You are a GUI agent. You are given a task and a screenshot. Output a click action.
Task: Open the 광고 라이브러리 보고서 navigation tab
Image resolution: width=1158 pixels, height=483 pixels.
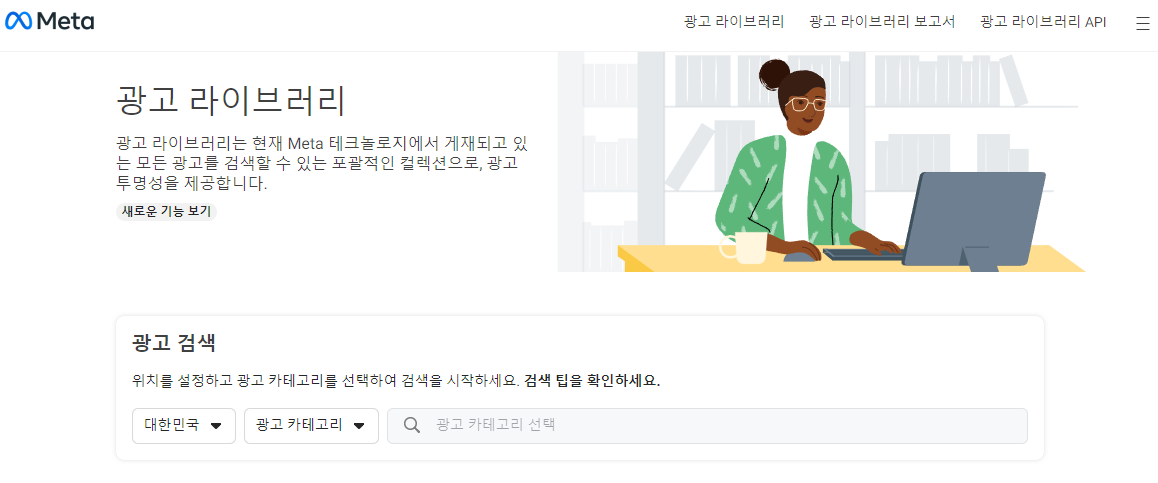(882, 22)
